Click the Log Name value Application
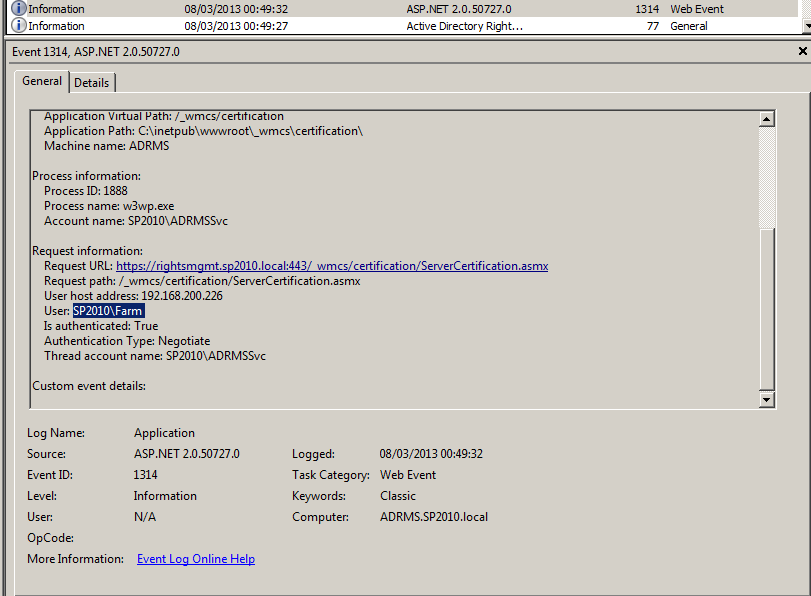 (164, 433)
